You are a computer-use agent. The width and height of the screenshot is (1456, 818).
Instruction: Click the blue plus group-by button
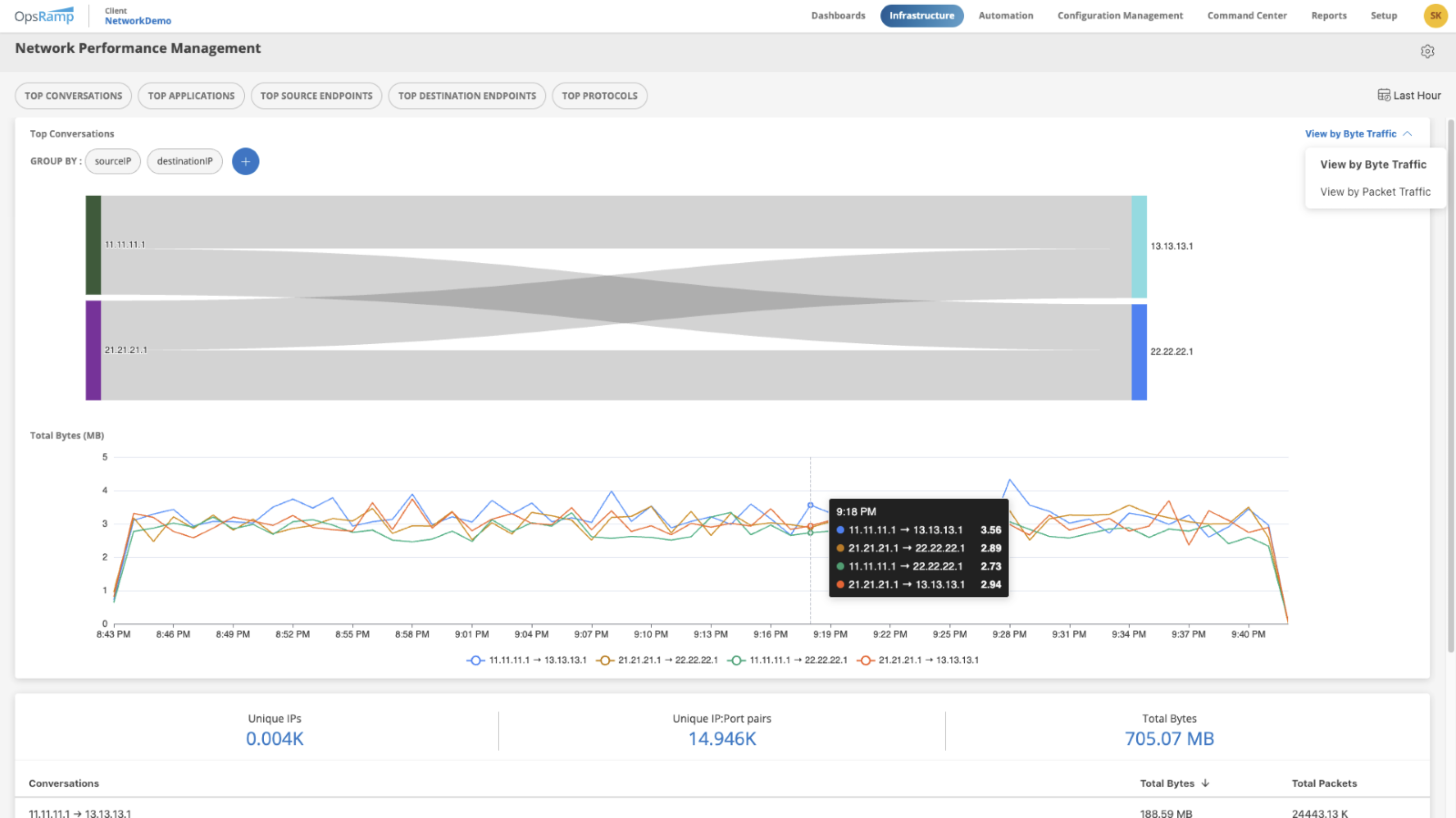tap(245, 162)
